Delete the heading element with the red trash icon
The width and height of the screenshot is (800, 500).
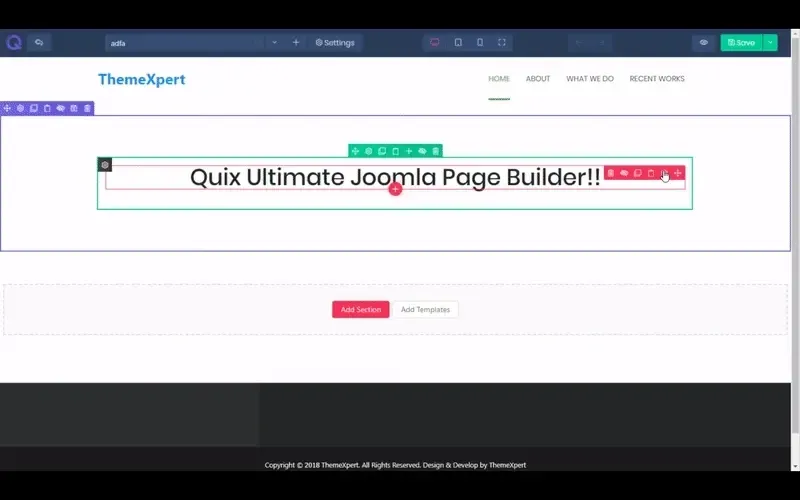611,173
